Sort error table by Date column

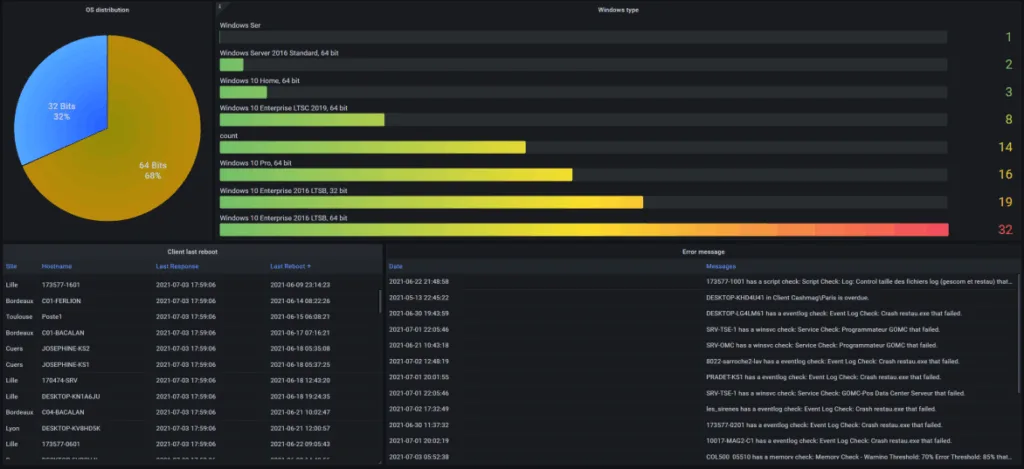click(396, 267)
